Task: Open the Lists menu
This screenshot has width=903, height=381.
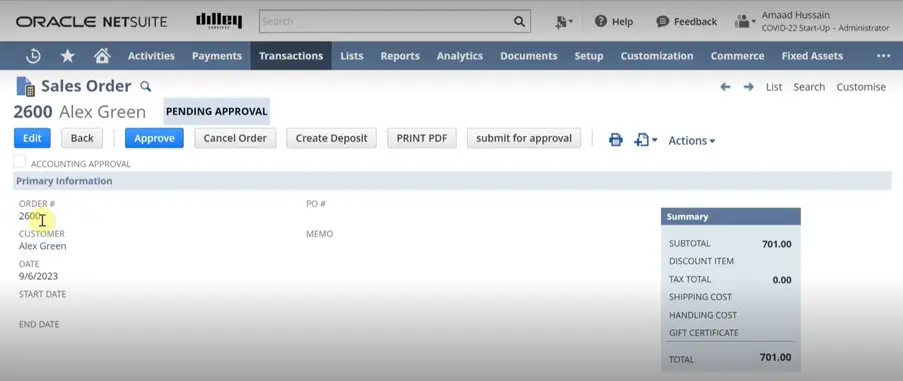Action: 351,56
